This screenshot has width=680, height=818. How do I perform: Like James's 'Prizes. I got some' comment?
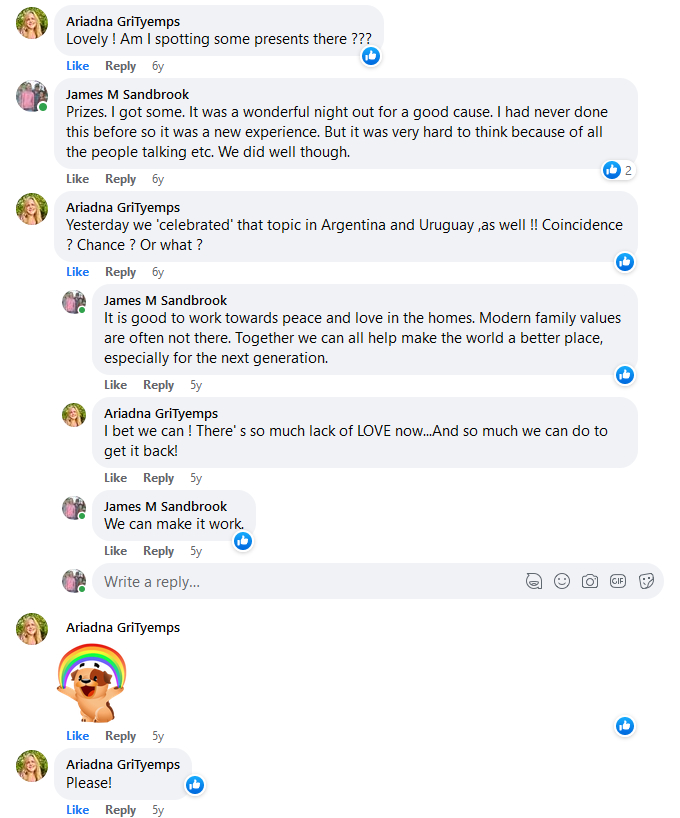click(x=78, y=179)
